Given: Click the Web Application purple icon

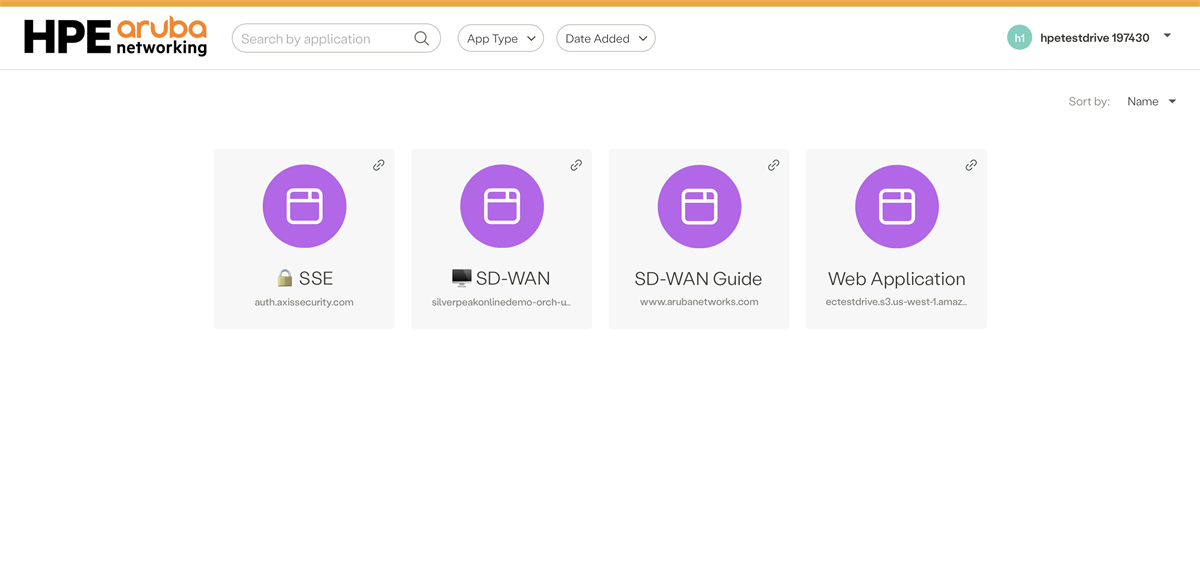Looking at the screenshot, I should pos(896,206).
